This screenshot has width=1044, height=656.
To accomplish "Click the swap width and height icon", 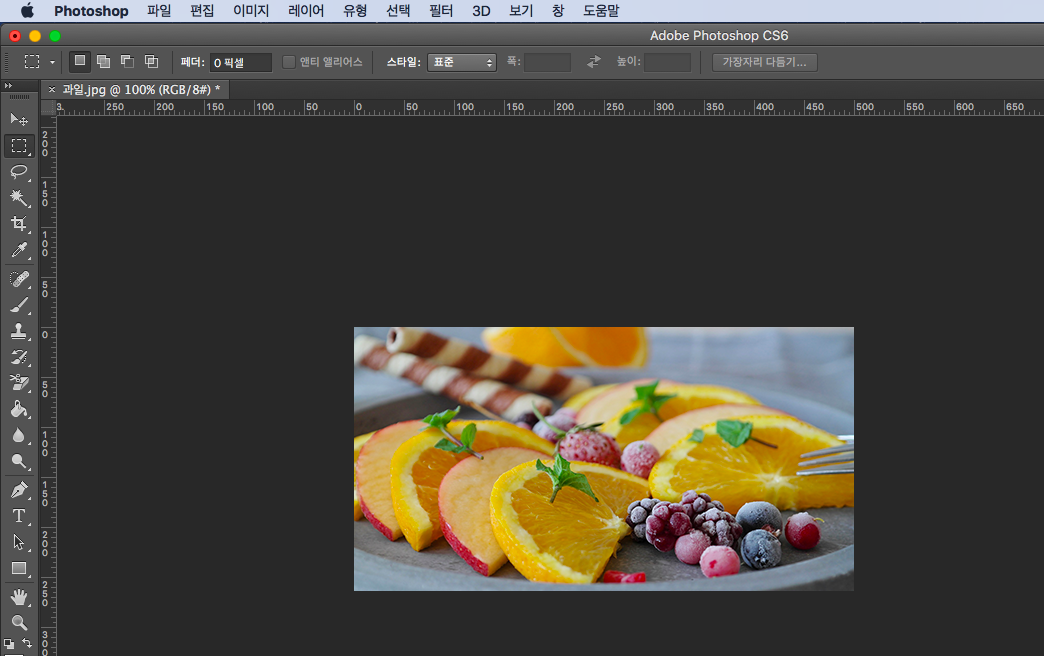I will (x=593, y=62).
